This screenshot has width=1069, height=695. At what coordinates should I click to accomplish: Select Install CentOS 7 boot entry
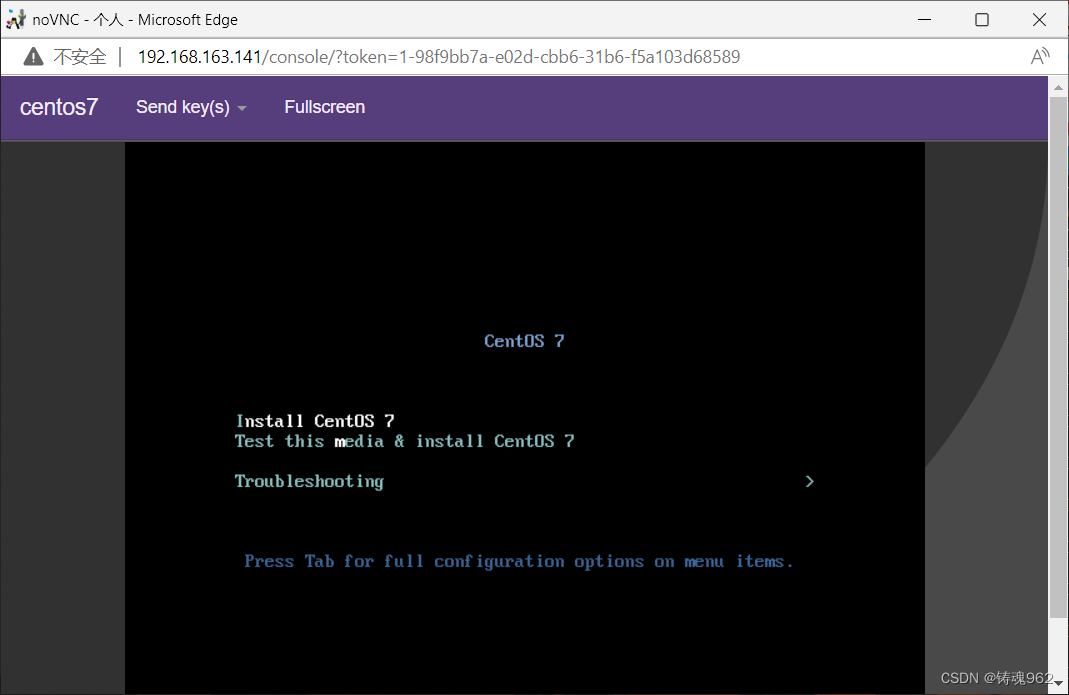[315, 421]
